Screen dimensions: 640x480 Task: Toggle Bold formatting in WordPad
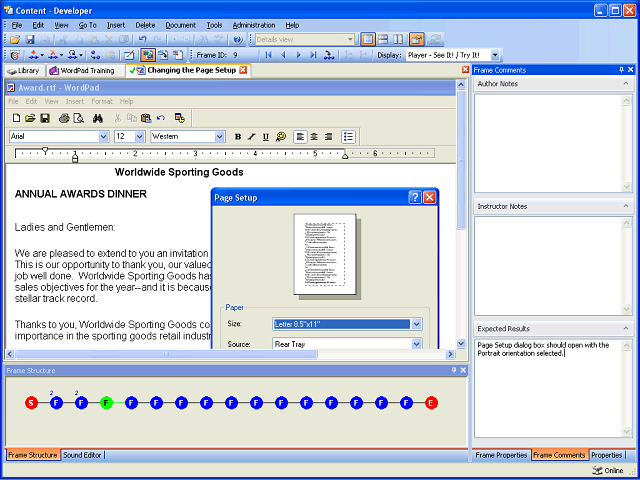pyautogui.click(x=238, y=137)
